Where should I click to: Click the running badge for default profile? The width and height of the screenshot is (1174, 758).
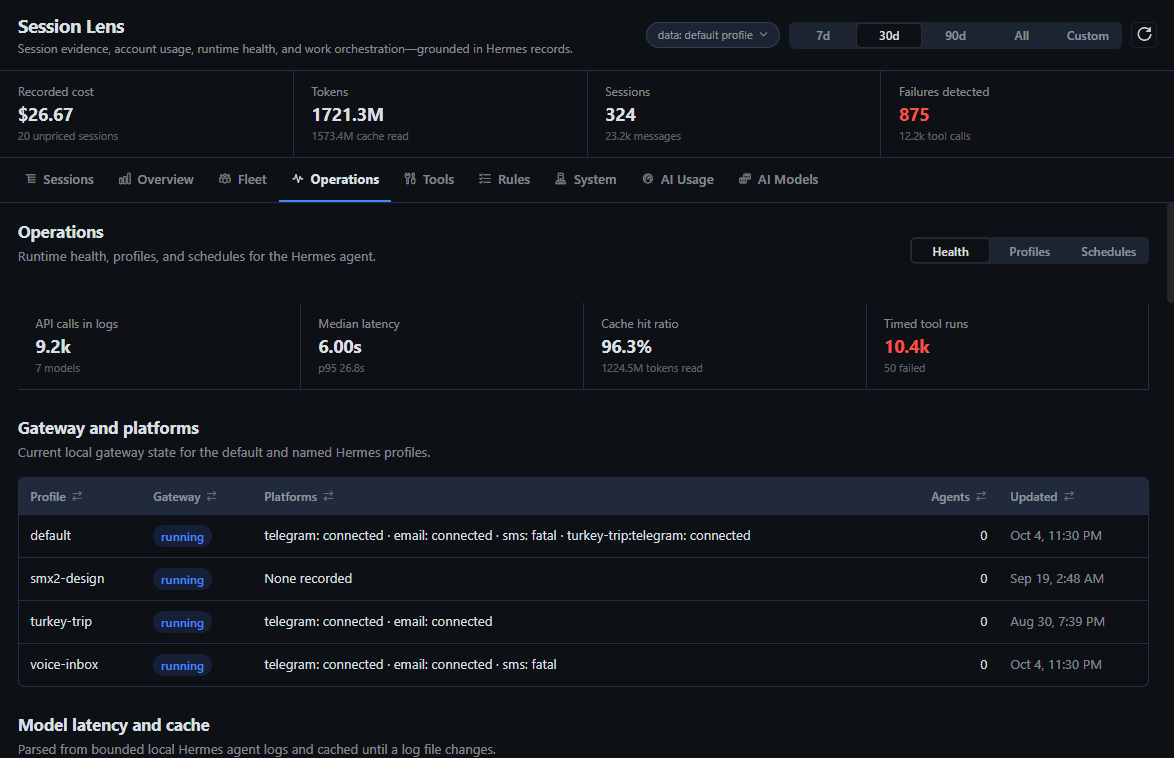[x=182, y=536]
